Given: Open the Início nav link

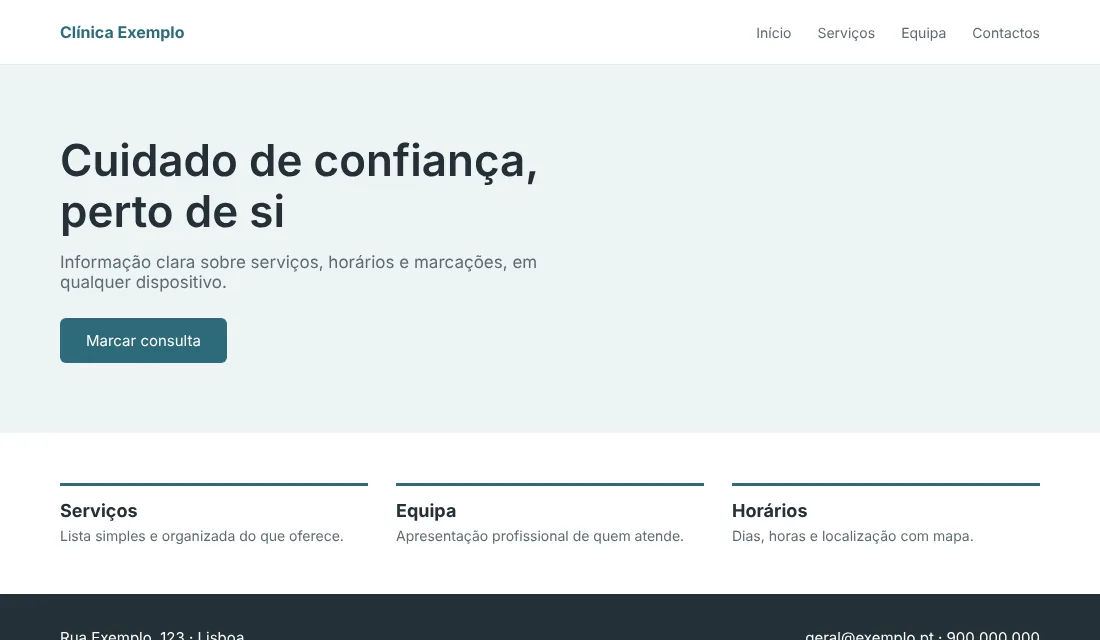Looking at the screenshot, I should [773, 33].
